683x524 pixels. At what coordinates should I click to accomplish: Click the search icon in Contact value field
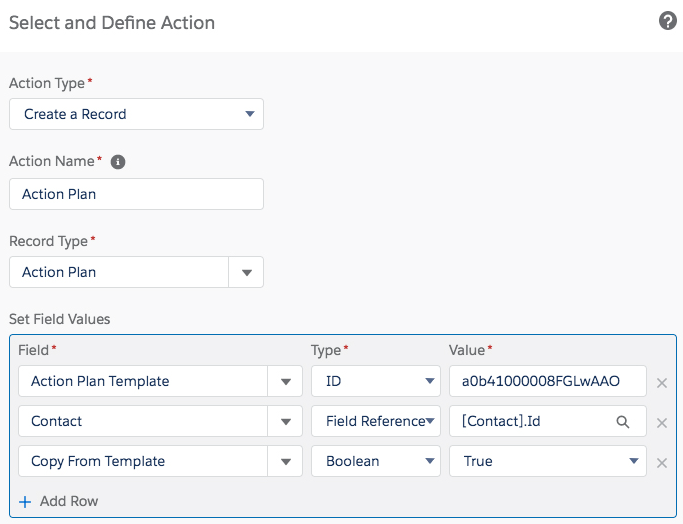pos(623,422)
